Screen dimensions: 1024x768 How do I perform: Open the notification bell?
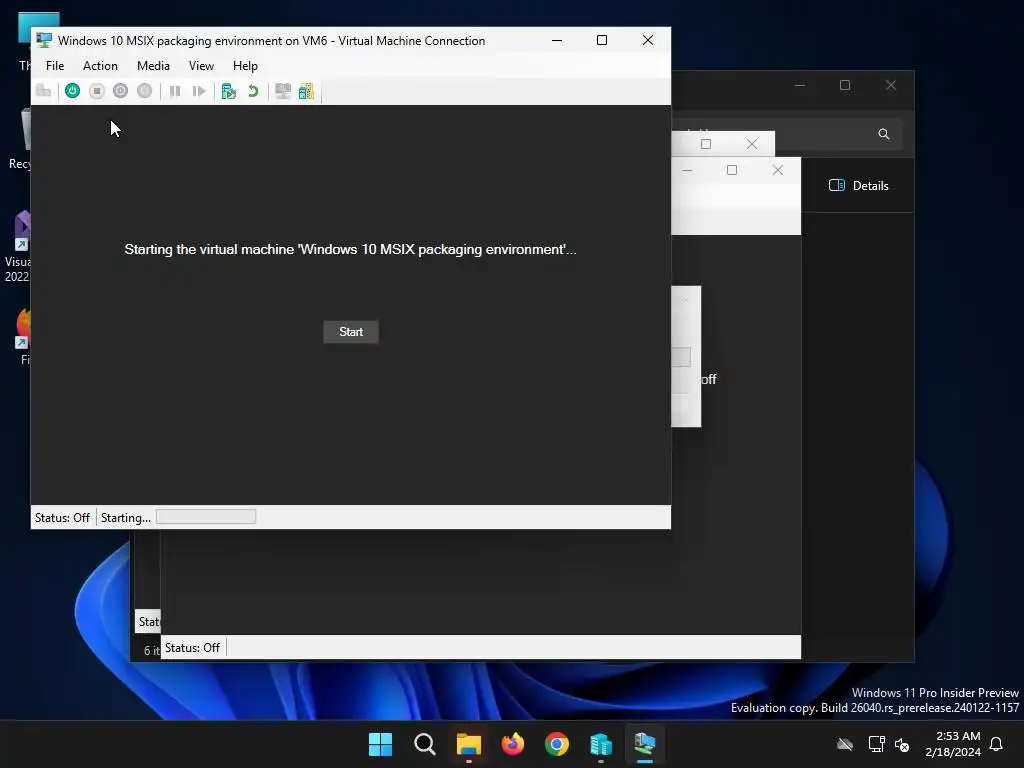coord(996,744)
